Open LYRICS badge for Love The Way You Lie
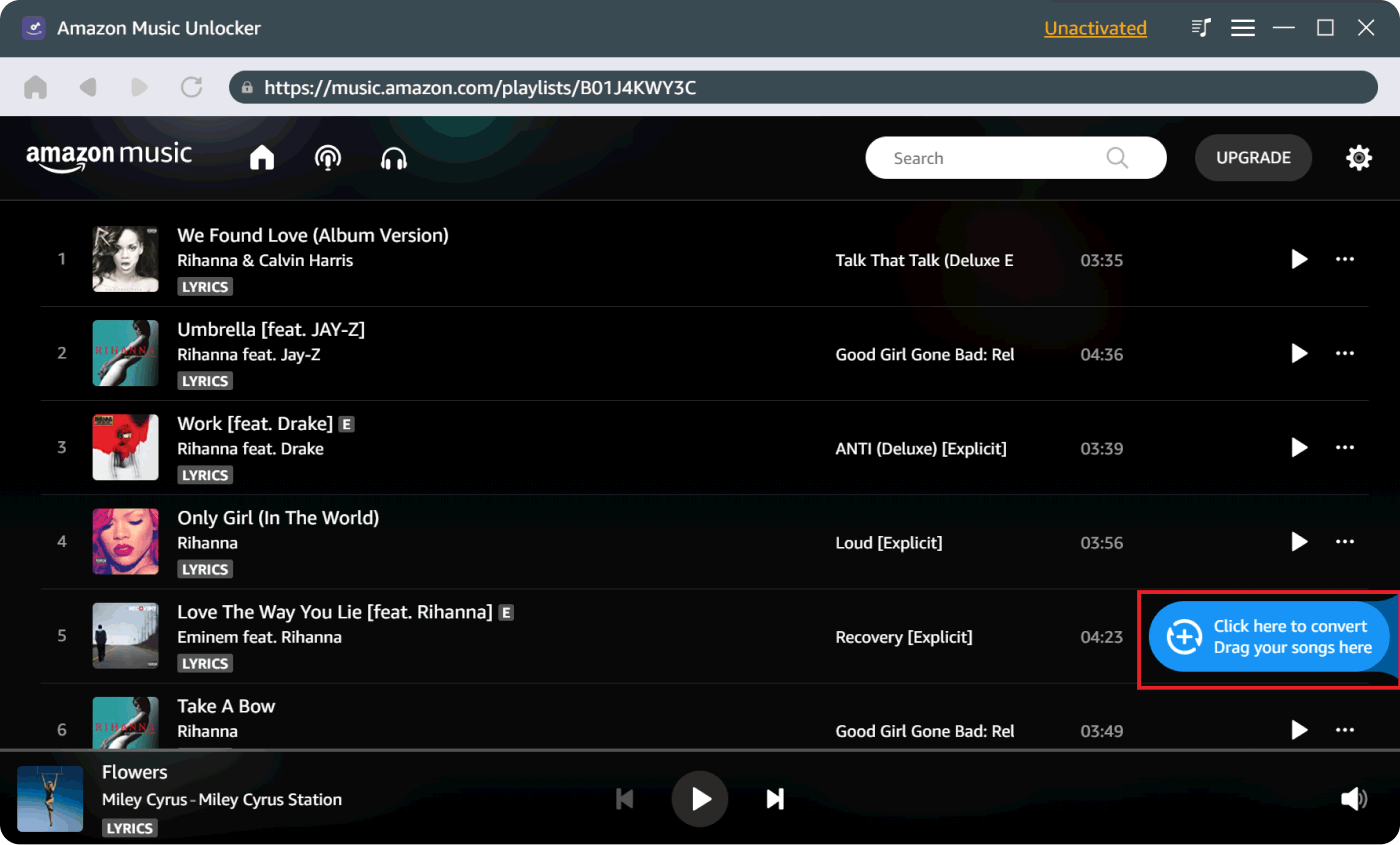1400x845 pixels. click(x=205, y=663)
